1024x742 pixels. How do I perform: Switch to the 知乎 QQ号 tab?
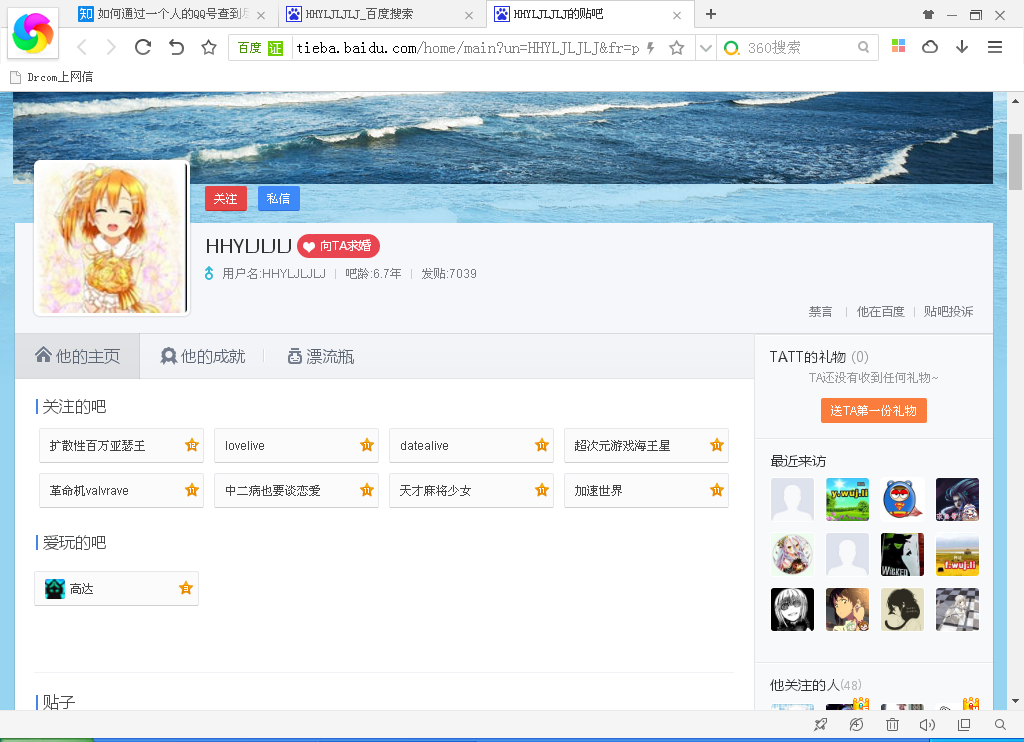coord(172,14)
